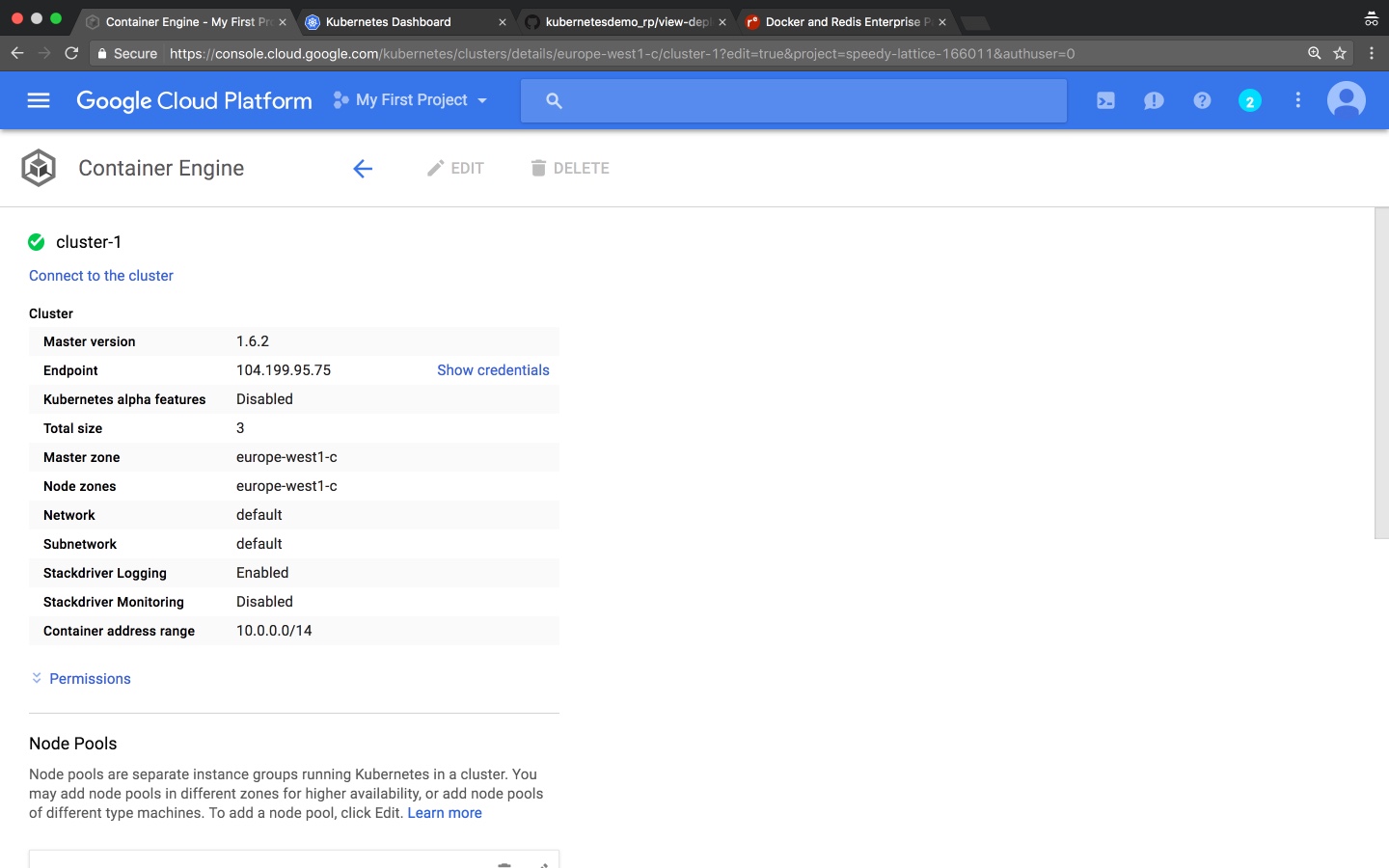
Task: Open the user account avatar
Action: coord(1347,100)
